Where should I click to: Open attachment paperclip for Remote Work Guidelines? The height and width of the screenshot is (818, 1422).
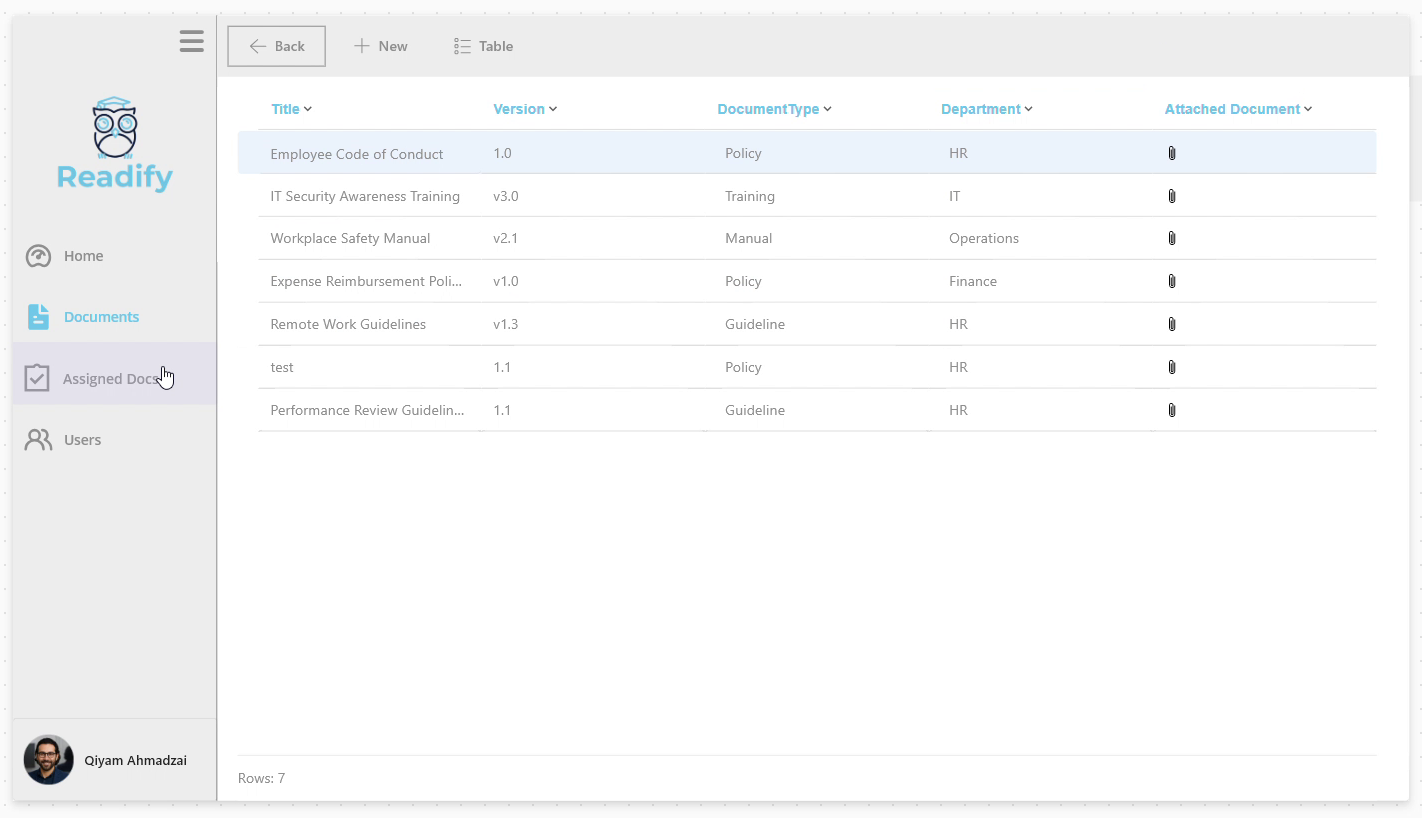(x=1172, y=324)
